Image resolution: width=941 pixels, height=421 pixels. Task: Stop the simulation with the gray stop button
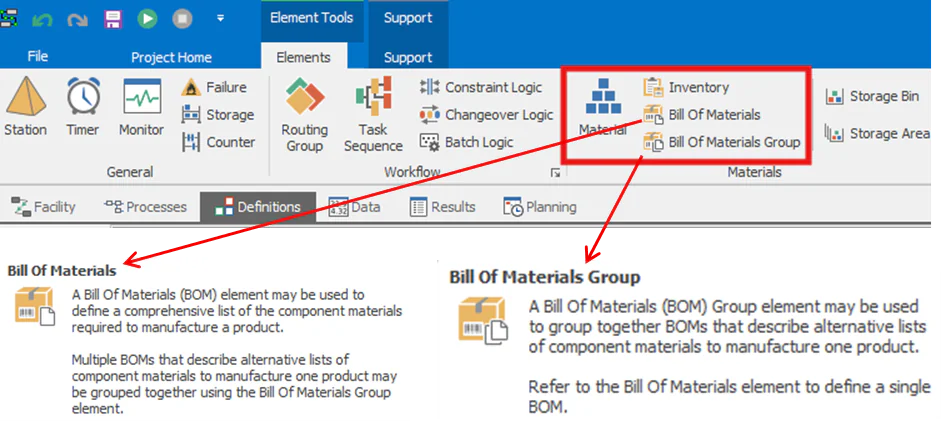[182, 19]
